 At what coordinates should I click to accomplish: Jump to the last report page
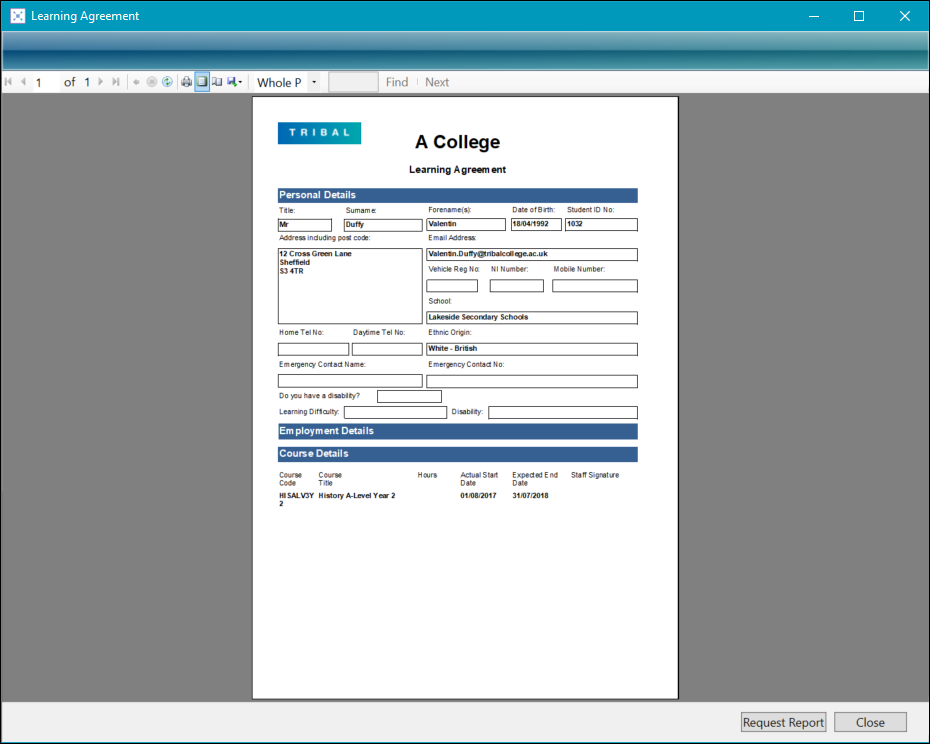(x=116, y=82)
